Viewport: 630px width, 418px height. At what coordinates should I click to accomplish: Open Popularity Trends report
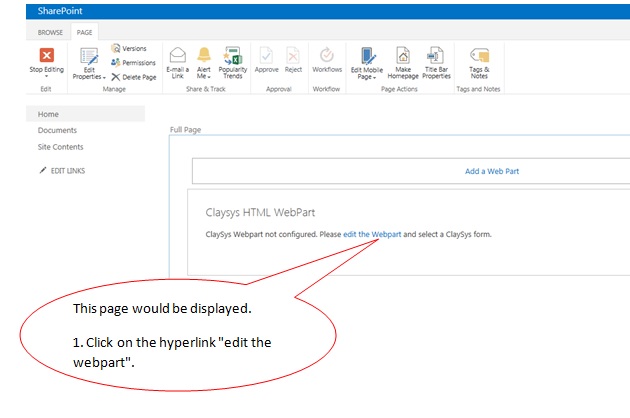coord(233,63)
